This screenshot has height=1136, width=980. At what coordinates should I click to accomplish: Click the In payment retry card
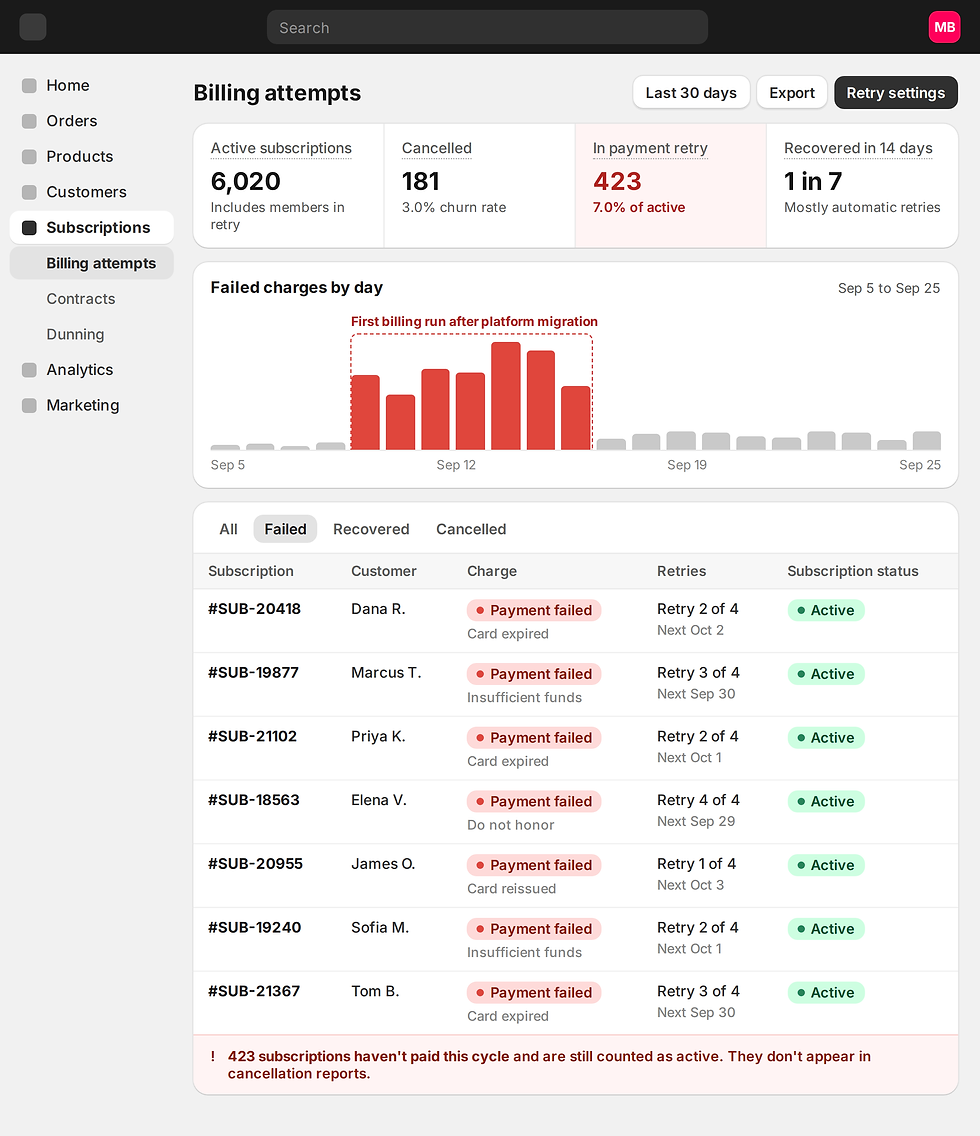click(x=671, y=185)
